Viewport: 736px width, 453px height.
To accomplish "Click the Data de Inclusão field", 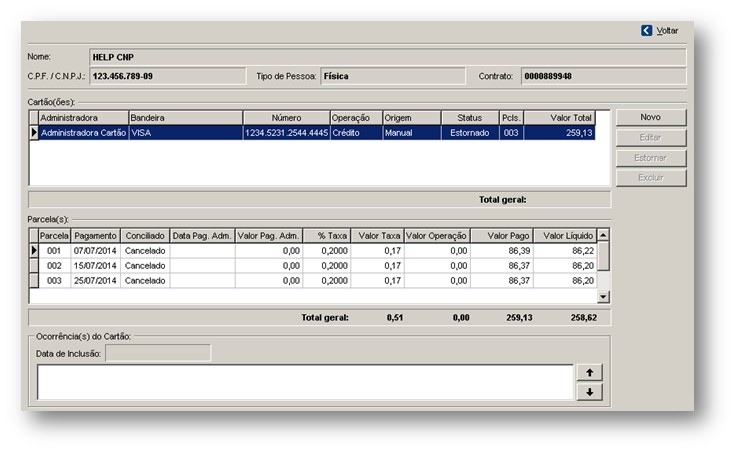I will (158, 353).
